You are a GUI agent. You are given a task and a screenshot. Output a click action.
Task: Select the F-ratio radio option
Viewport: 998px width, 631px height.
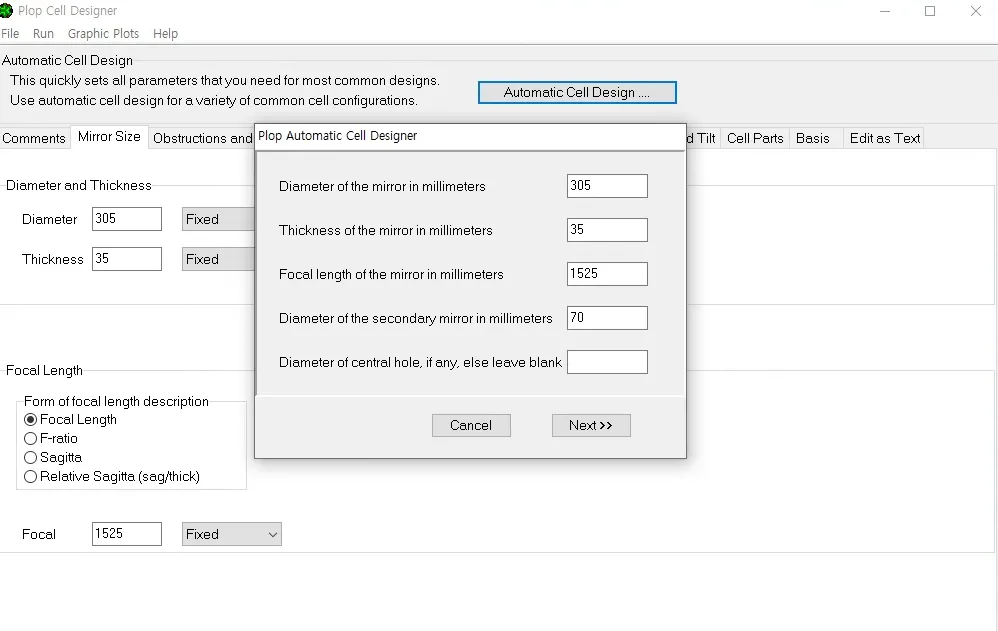pos(31,439)
